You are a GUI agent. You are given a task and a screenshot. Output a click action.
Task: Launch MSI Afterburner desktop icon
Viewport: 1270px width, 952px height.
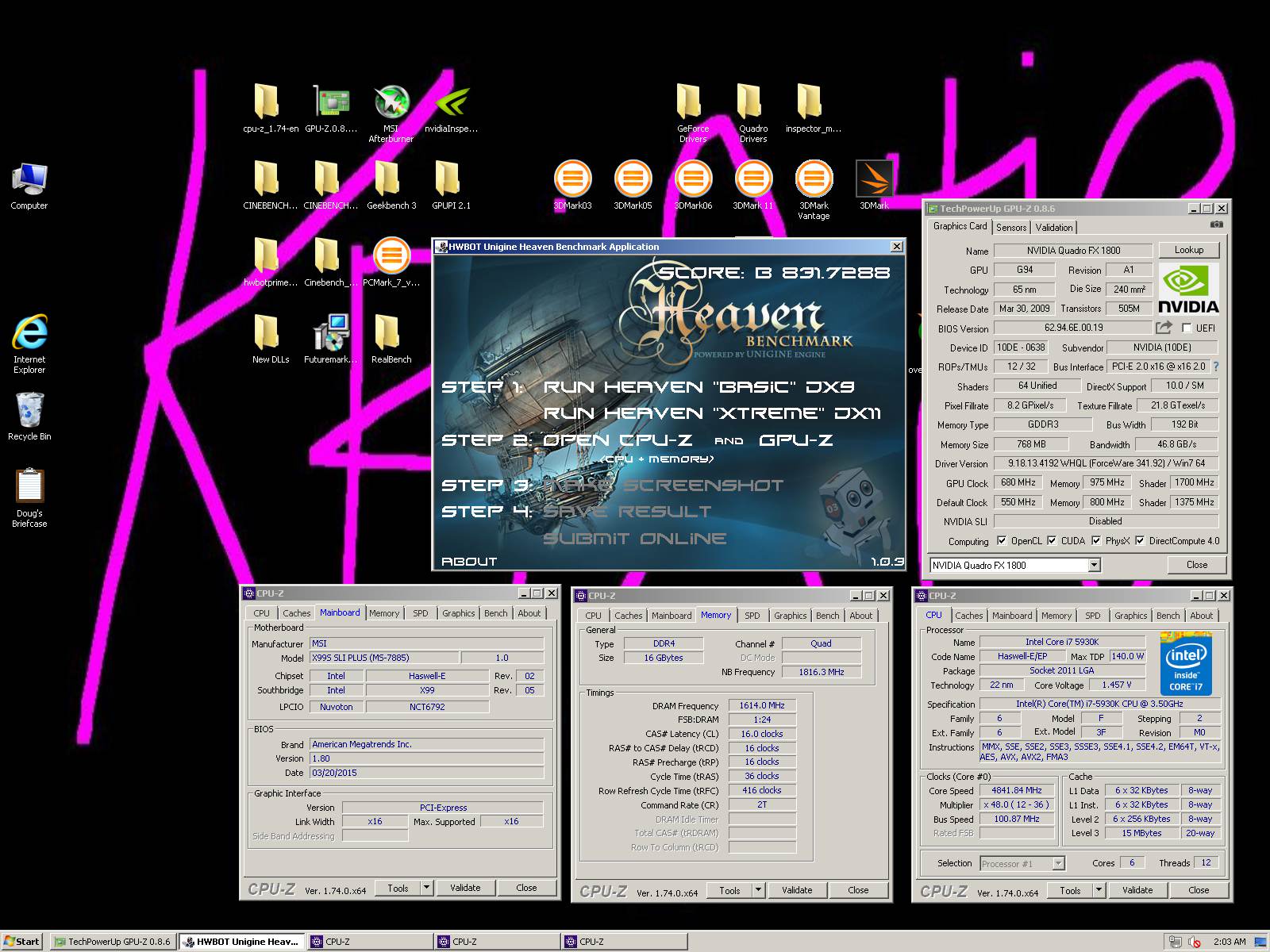pos(391,102)
